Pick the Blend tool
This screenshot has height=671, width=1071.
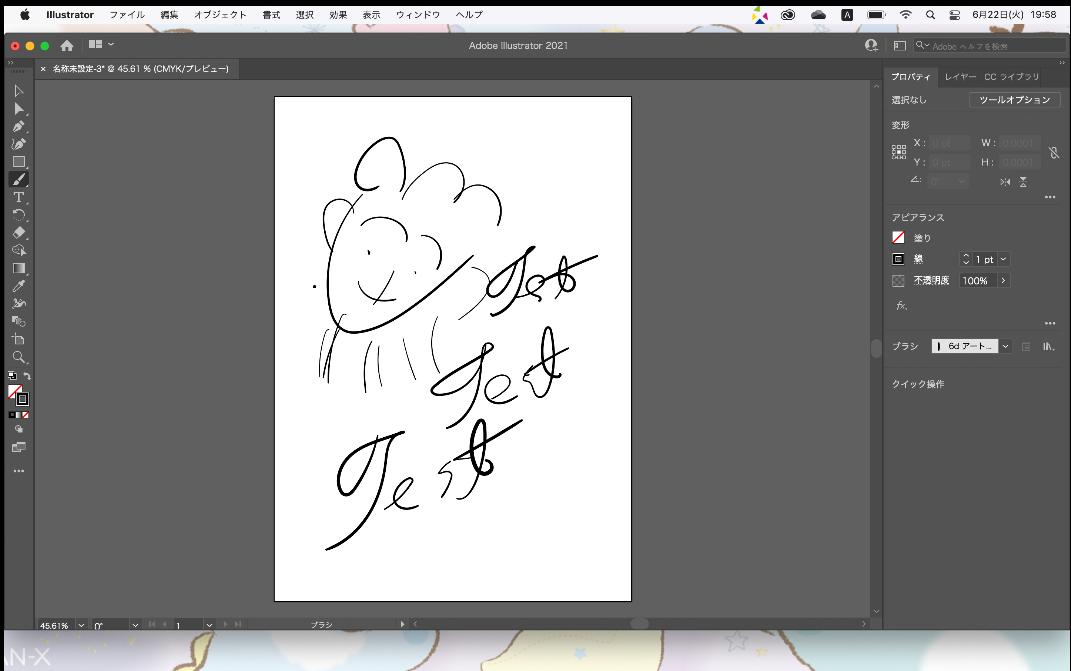pos(18,322)
